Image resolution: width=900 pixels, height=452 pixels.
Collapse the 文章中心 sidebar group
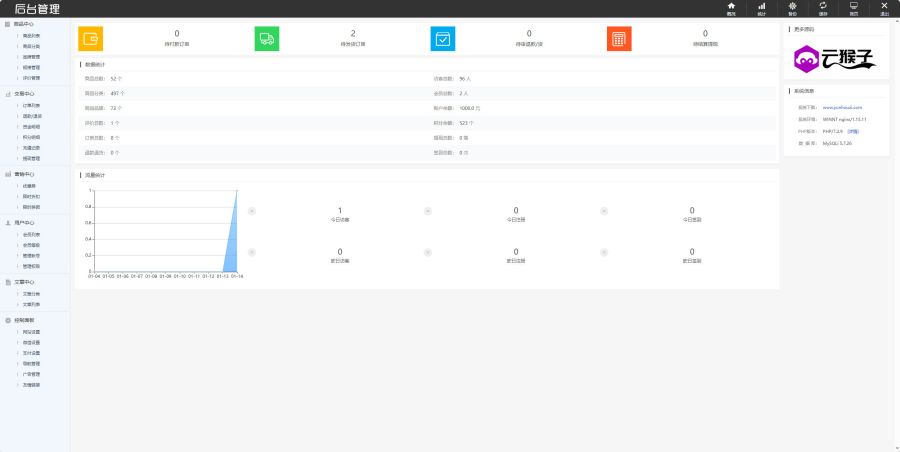click(23, 282)
